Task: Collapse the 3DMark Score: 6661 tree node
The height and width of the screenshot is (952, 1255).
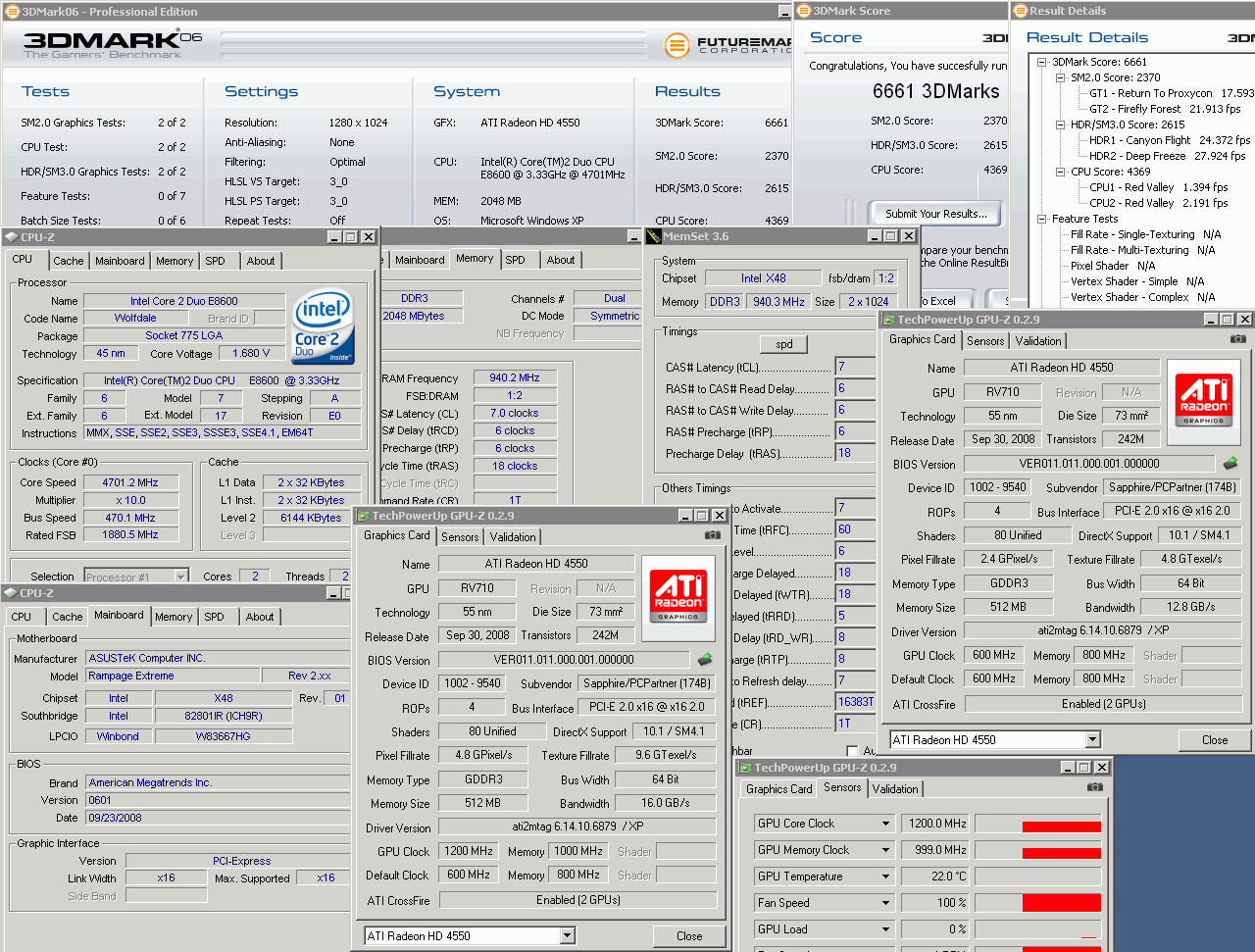Action: [x=1042, y=62]
